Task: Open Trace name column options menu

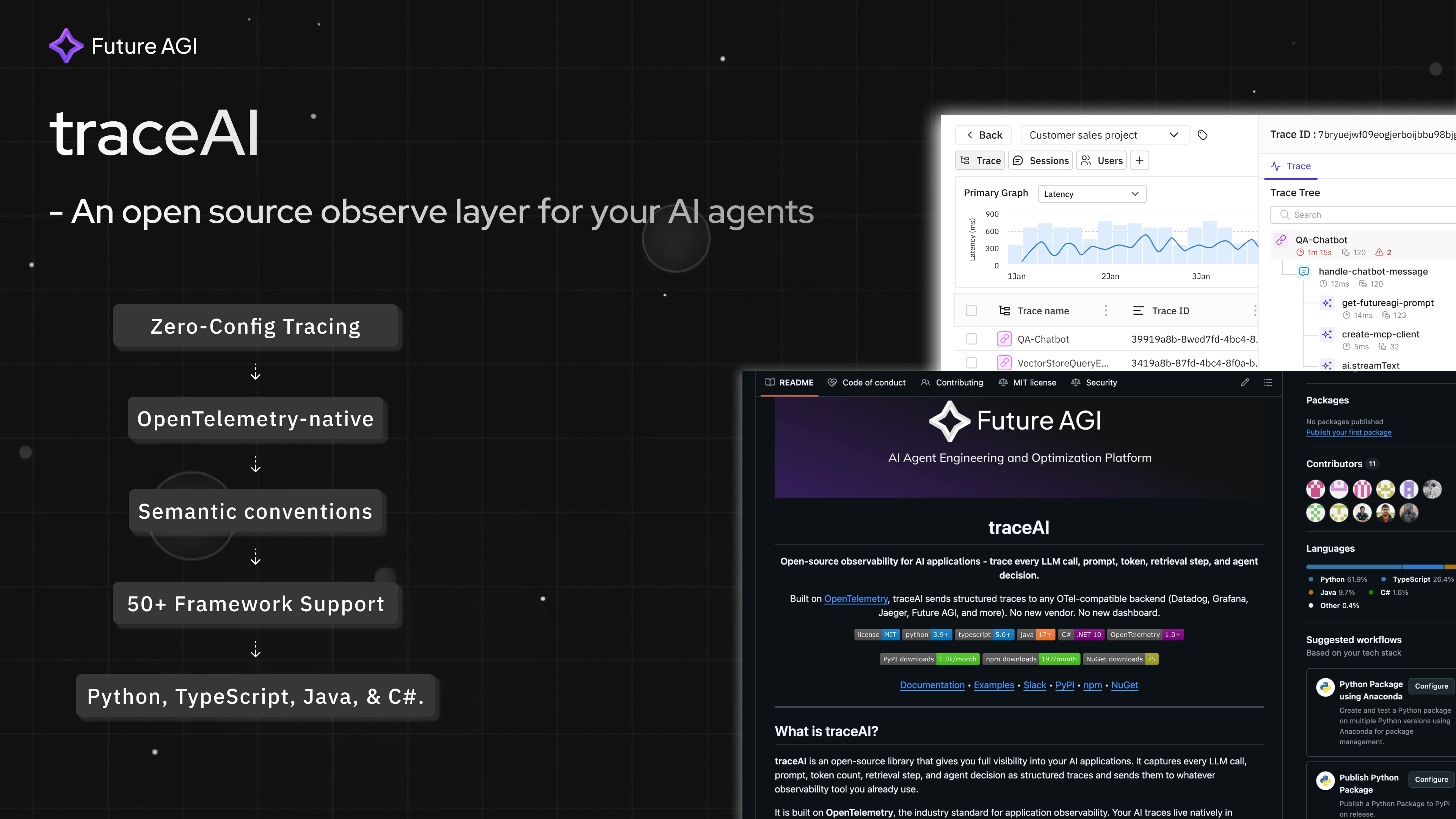Action: [1106, 311]
